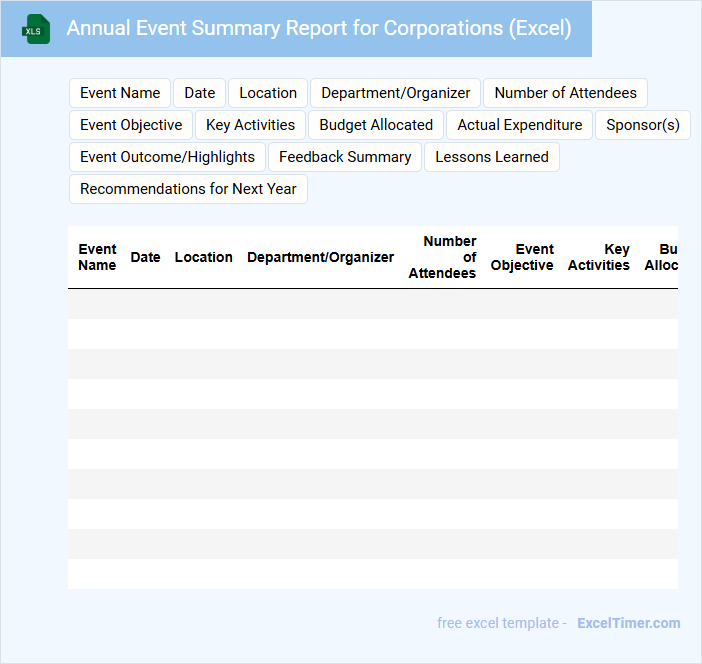
Task: Click the Key Activities column header
Action: pos(599,257)
